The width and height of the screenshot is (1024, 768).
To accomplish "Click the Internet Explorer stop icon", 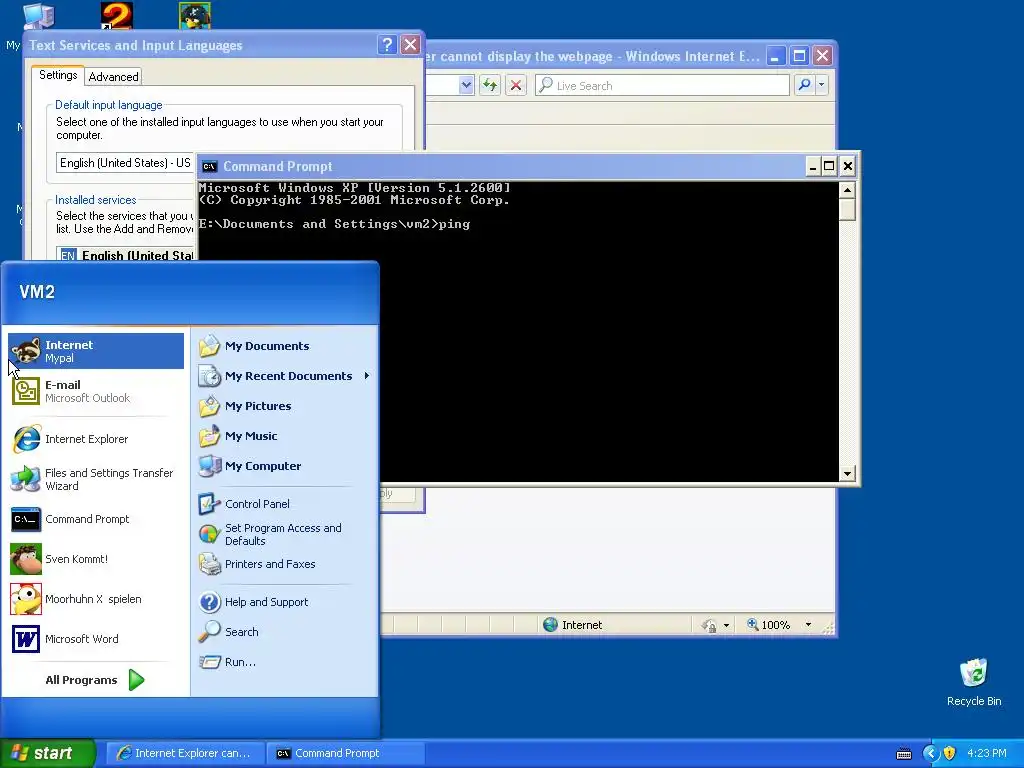I will tap(516, 85).
